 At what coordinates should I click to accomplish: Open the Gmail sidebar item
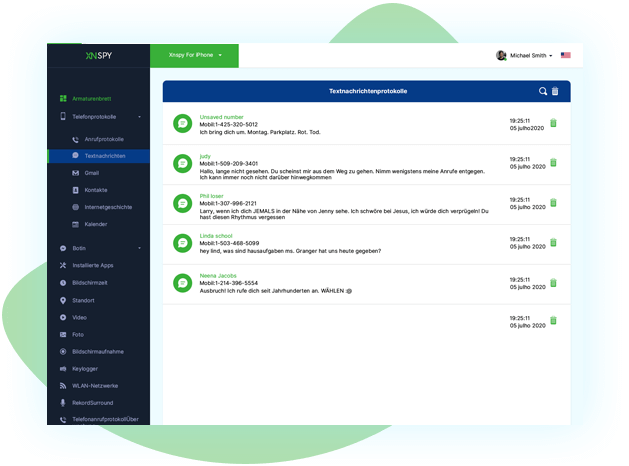(x=91, y=173)
